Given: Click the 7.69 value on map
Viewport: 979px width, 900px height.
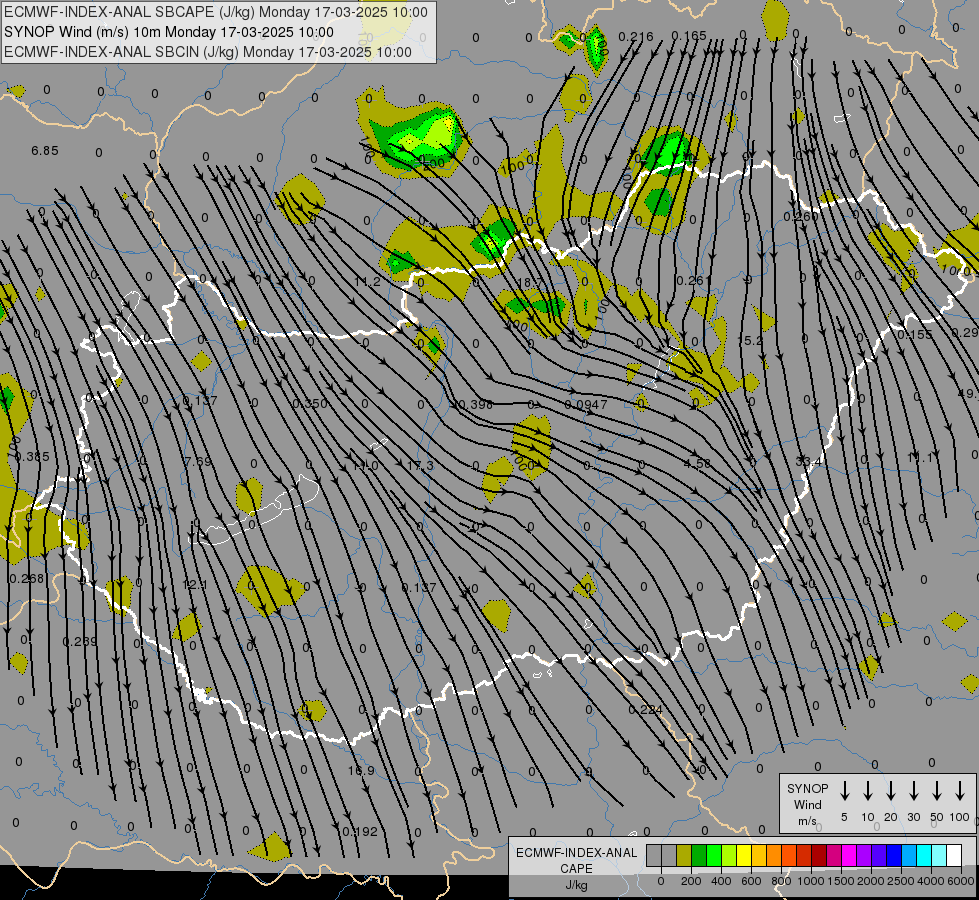Looking at the screenshot, I should coord(198,462).
